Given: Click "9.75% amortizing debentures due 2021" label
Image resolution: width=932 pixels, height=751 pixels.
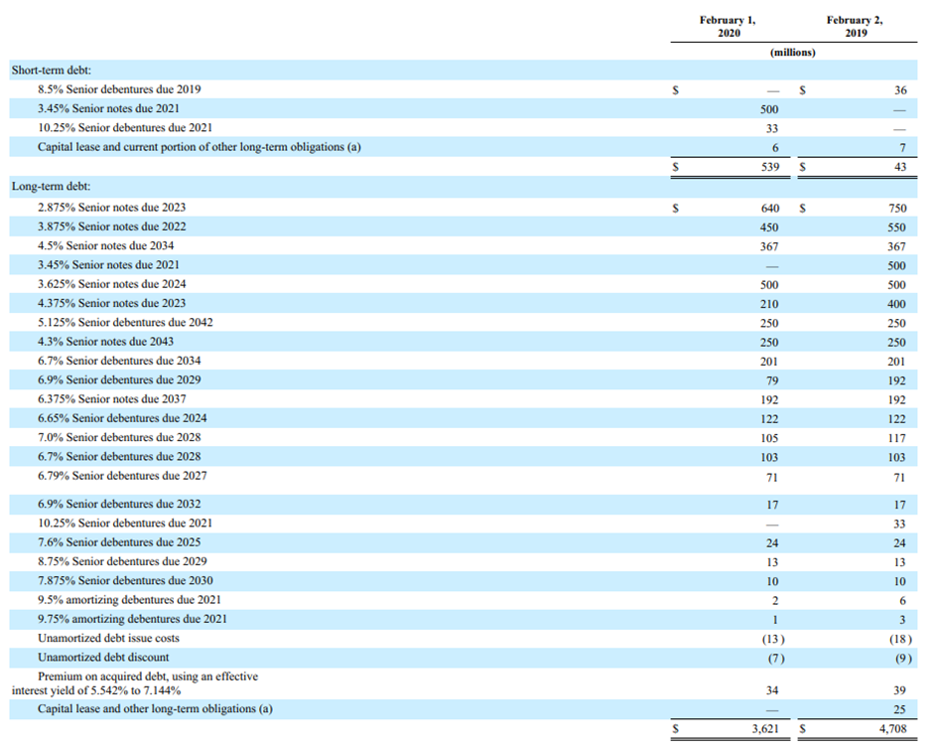Looking at the screenshot, I should (x=132, y=619).
